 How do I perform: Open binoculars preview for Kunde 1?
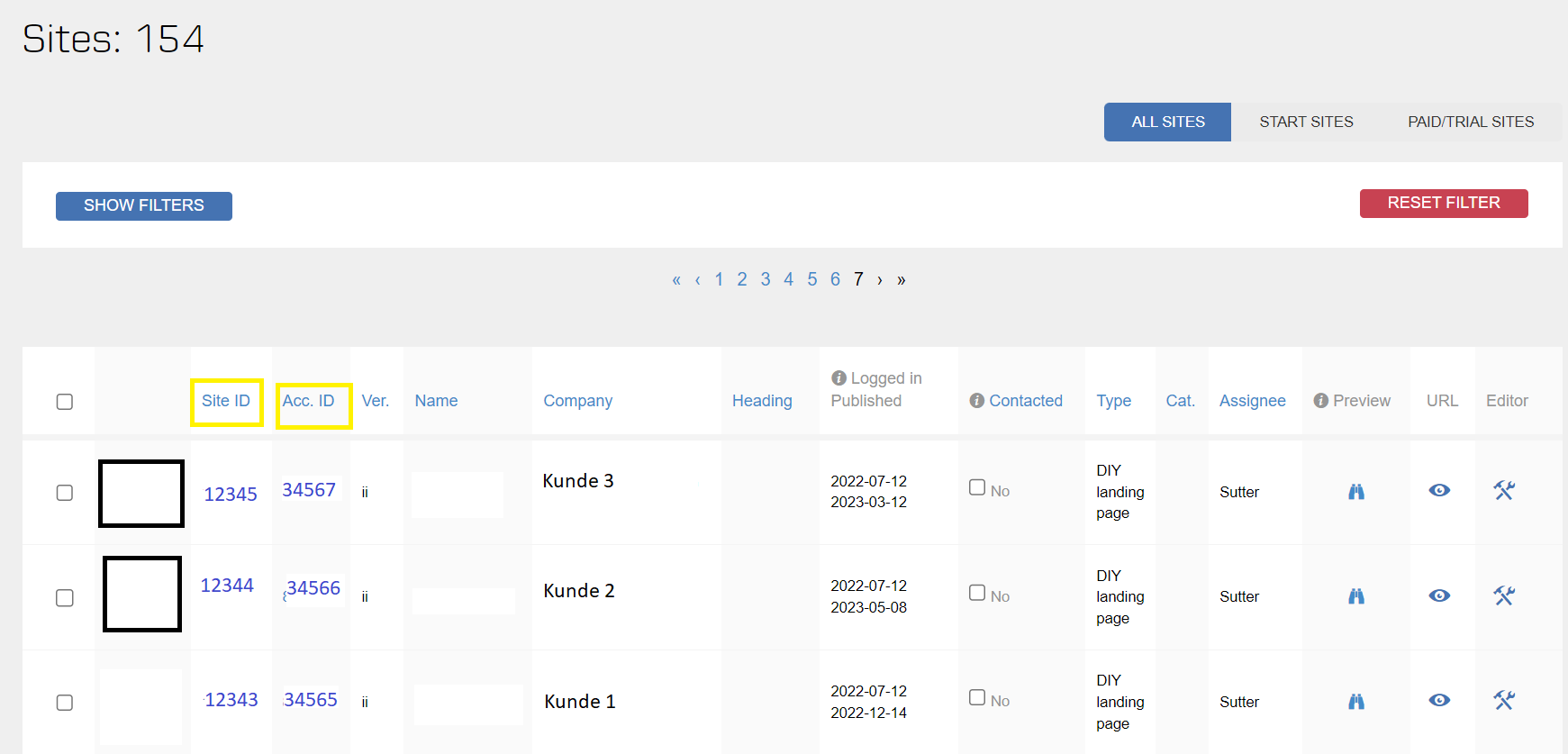pos(1355,701)
